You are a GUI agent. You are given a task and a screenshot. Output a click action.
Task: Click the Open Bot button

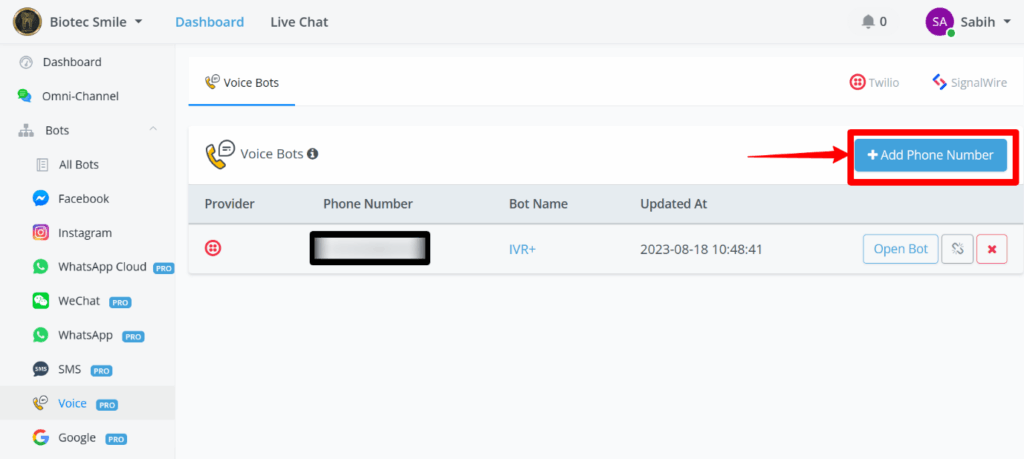coord(900,249)
